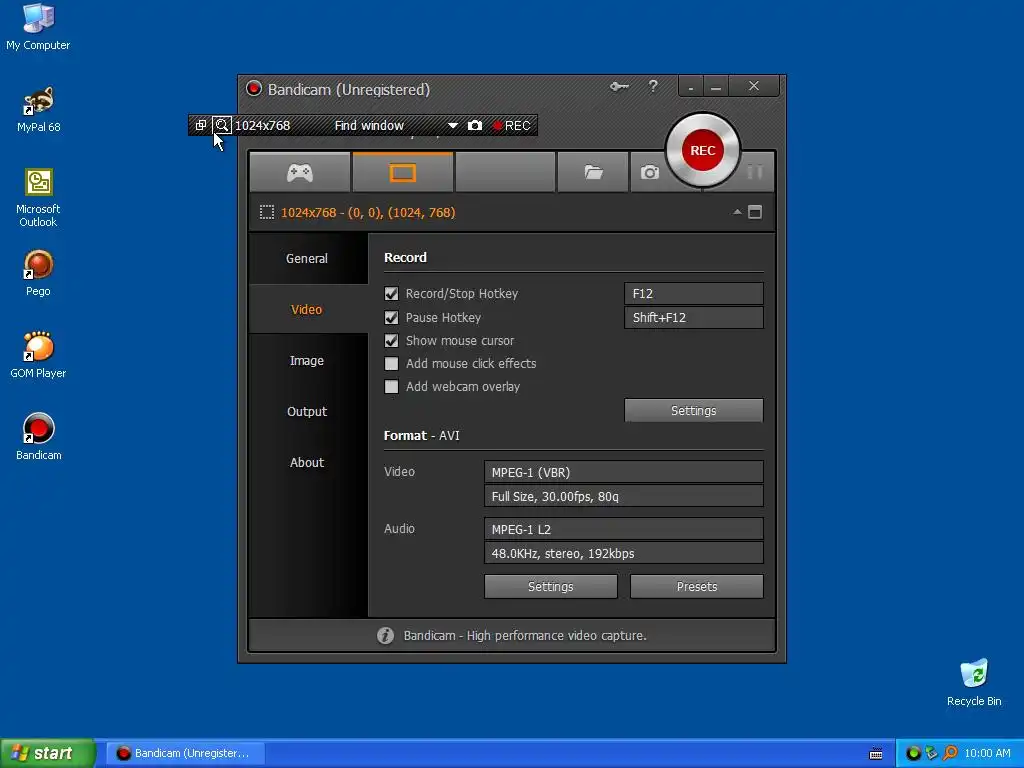Viewport: 1024px width, 768px height.
Task: Toggle the Pause Hotkey checkbox
Action: pos(391,317)
